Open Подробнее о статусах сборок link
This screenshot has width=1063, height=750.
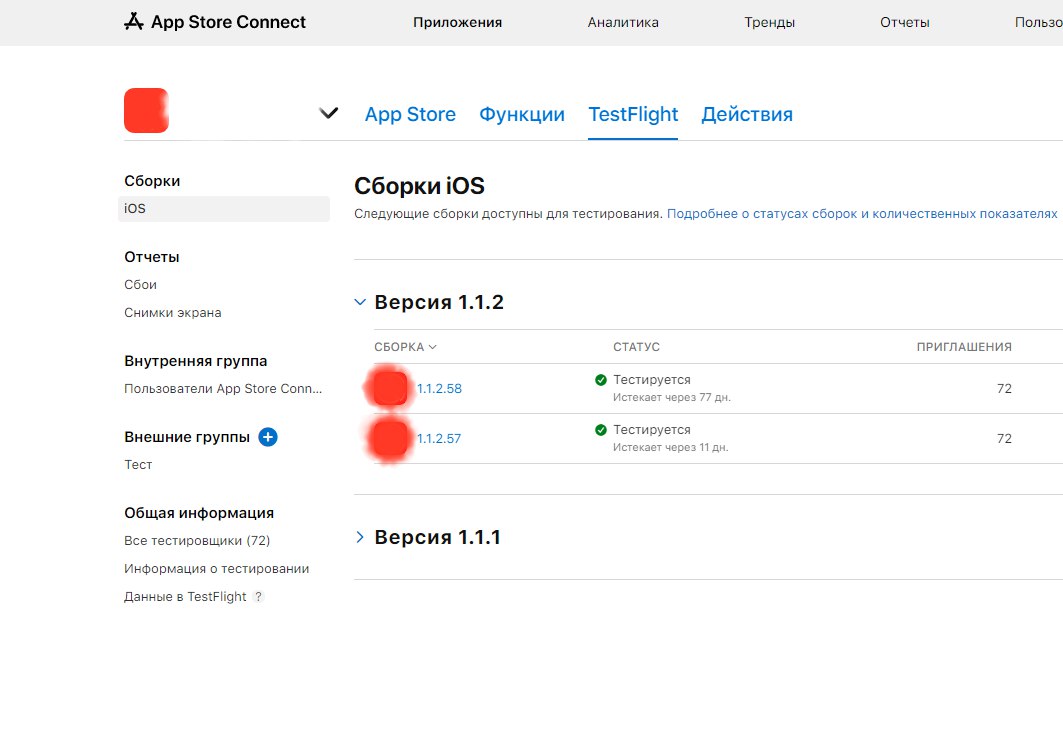(862, 214)
